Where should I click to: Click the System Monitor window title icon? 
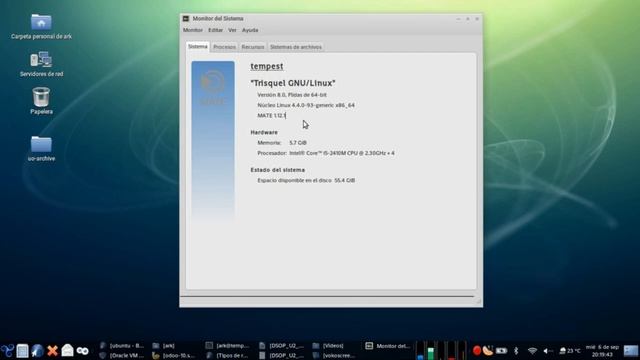(186, 19)
